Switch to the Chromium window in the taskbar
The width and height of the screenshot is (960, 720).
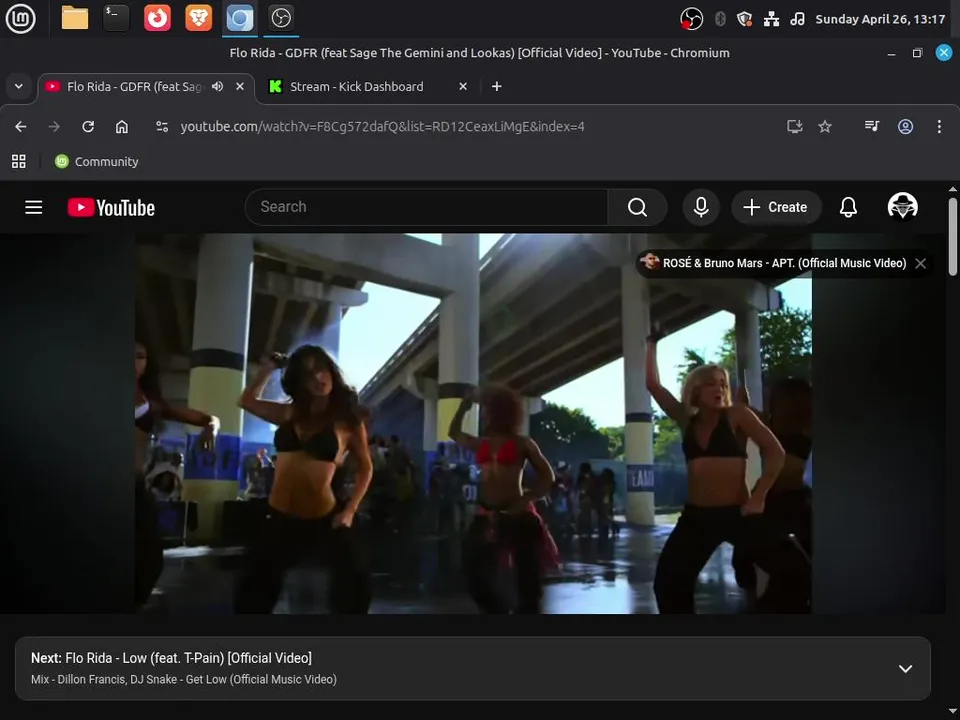tap(240, 18)
